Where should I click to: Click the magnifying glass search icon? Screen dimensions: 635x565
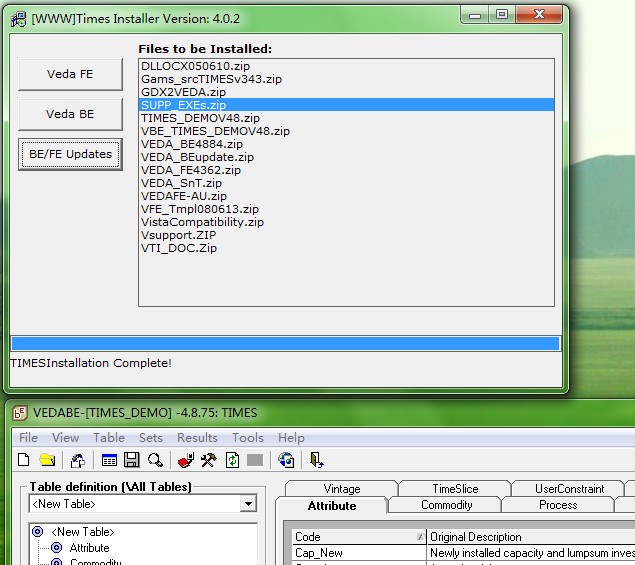(155, 460)
